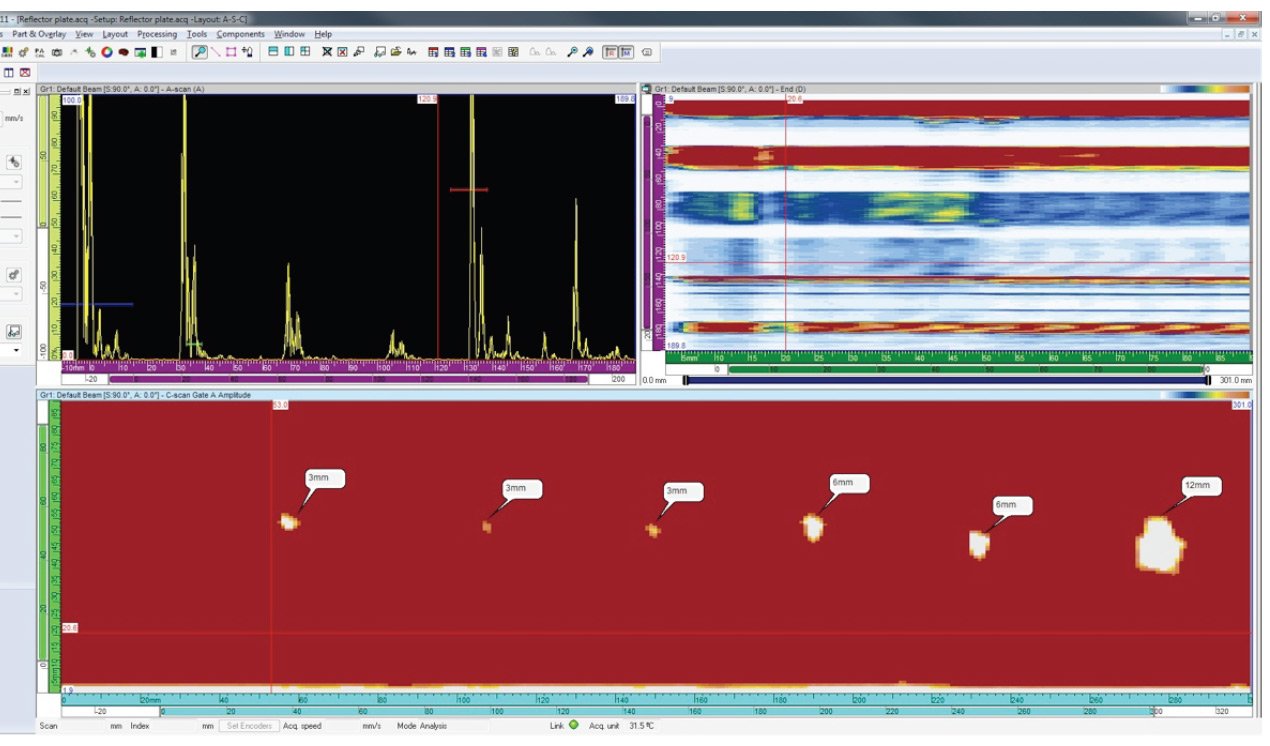
Task: Select the small green gate in A-scan
Action: tap(194, 344)
